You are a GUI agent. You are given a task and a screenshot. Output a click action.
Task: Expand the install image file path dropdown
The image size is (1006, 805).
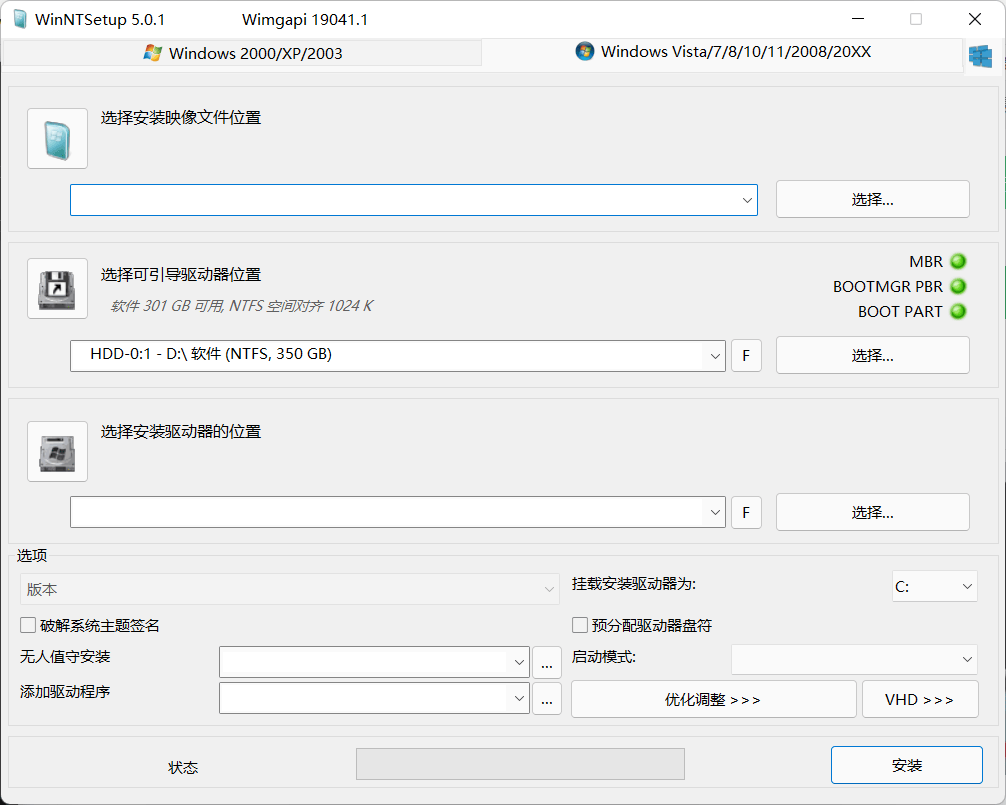(x=747, y=200)
